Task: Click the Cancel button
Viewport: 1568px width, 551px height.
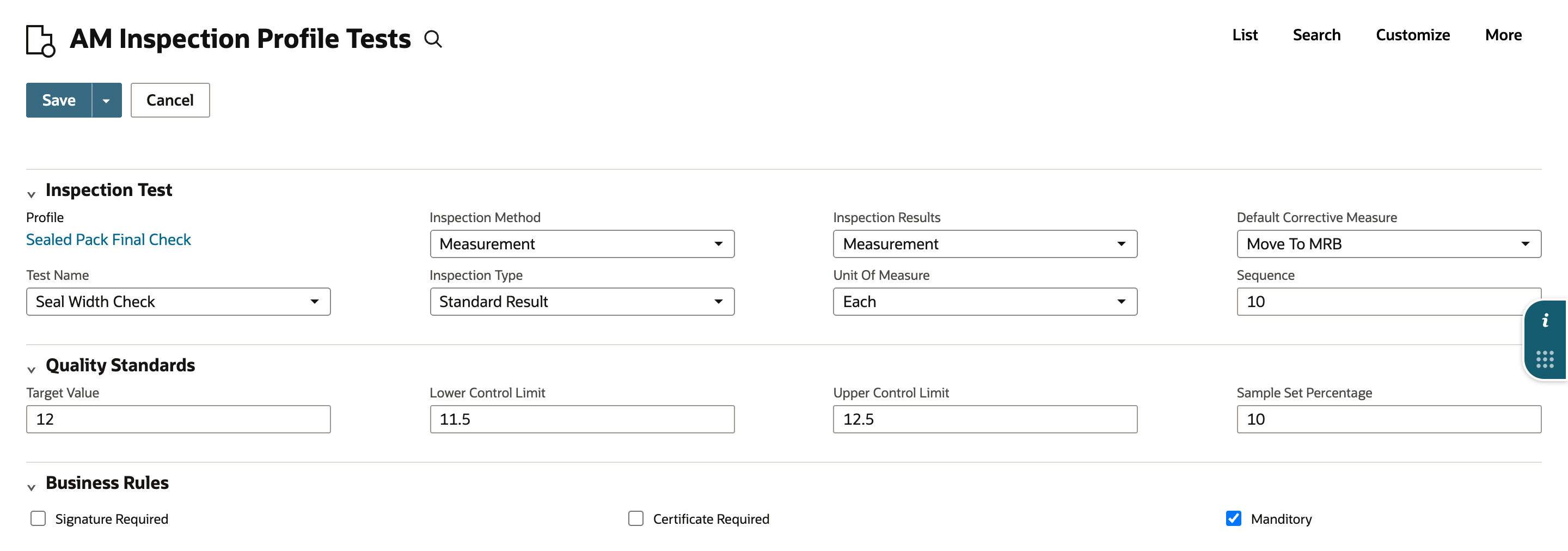Action: point(170,100)
